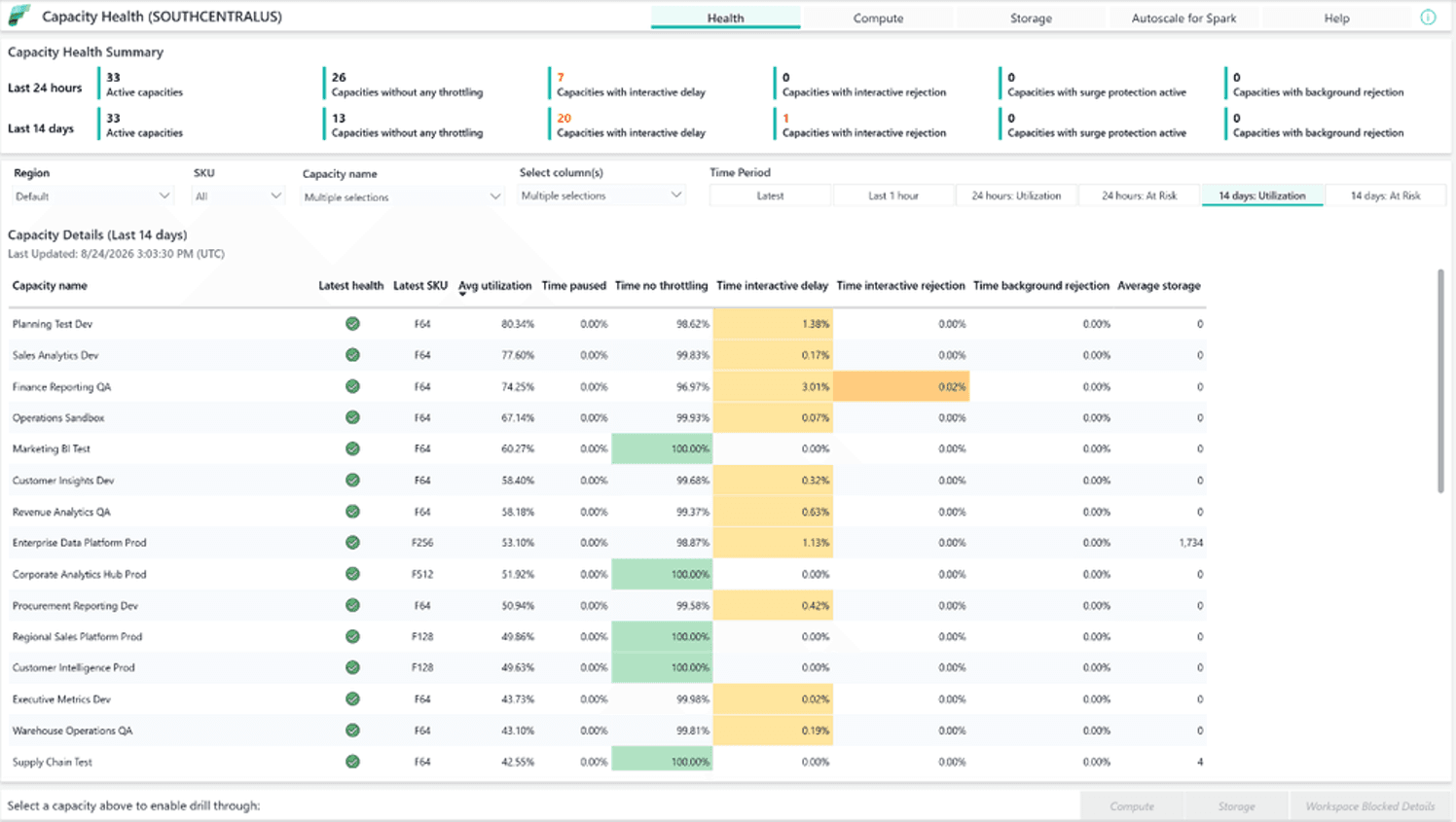Click the 100.00% green cell for Marketing BI Test
This screenshot has height=822, width=1456.
tap(662, 448)
